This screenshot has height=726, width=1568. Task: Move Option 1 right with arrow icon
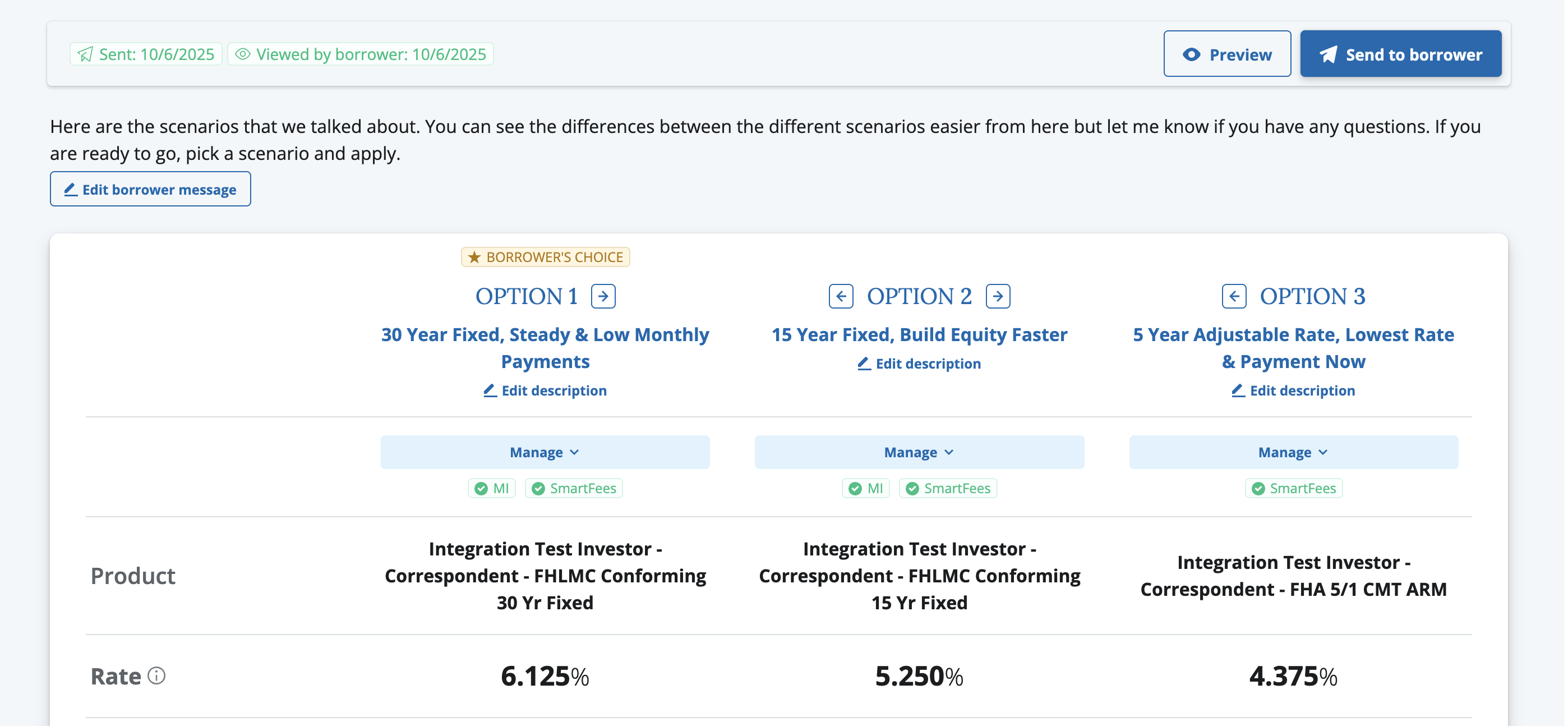click(x=603, y=297)
